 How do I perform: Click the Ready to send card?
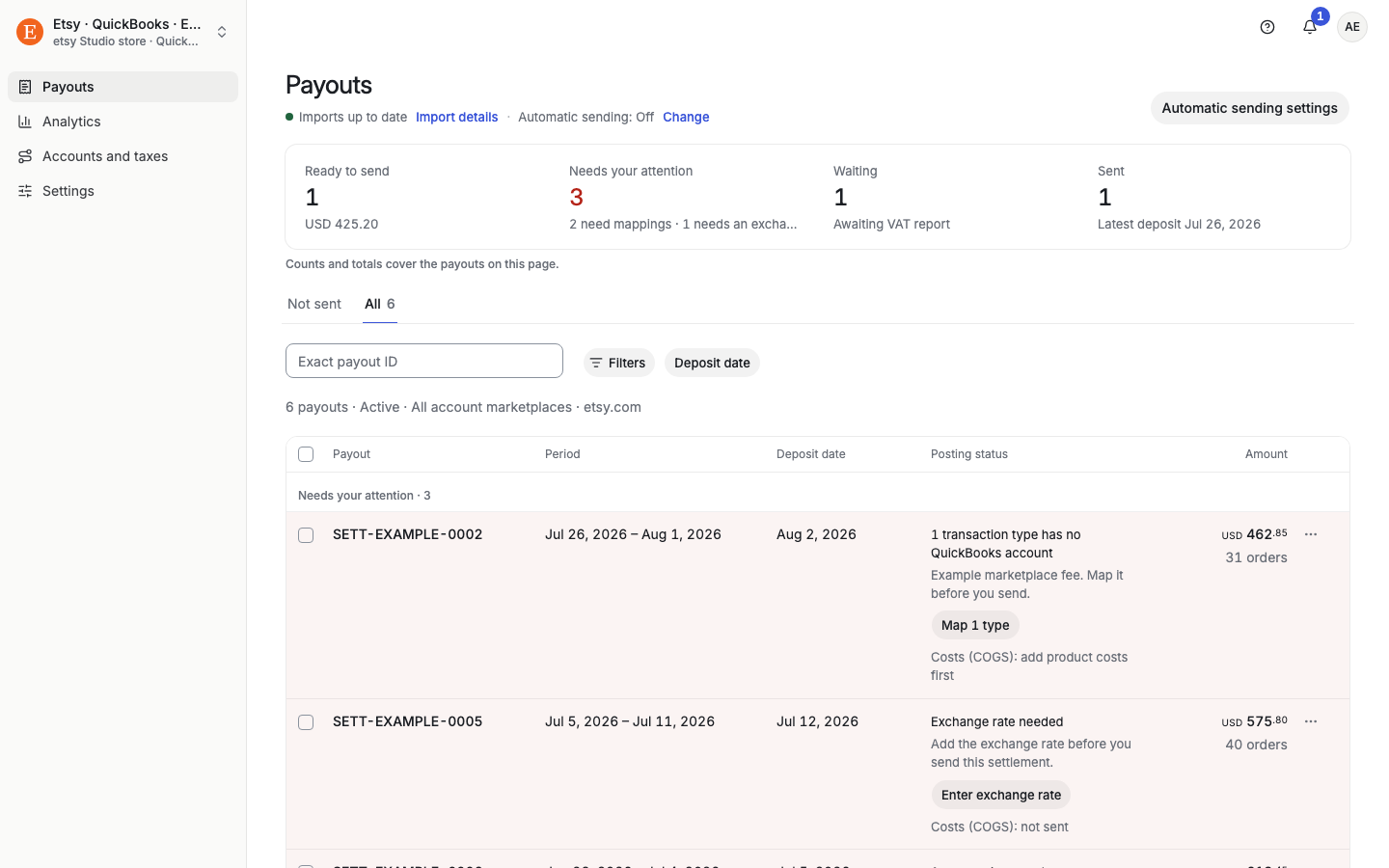click(x=422, y=197)
